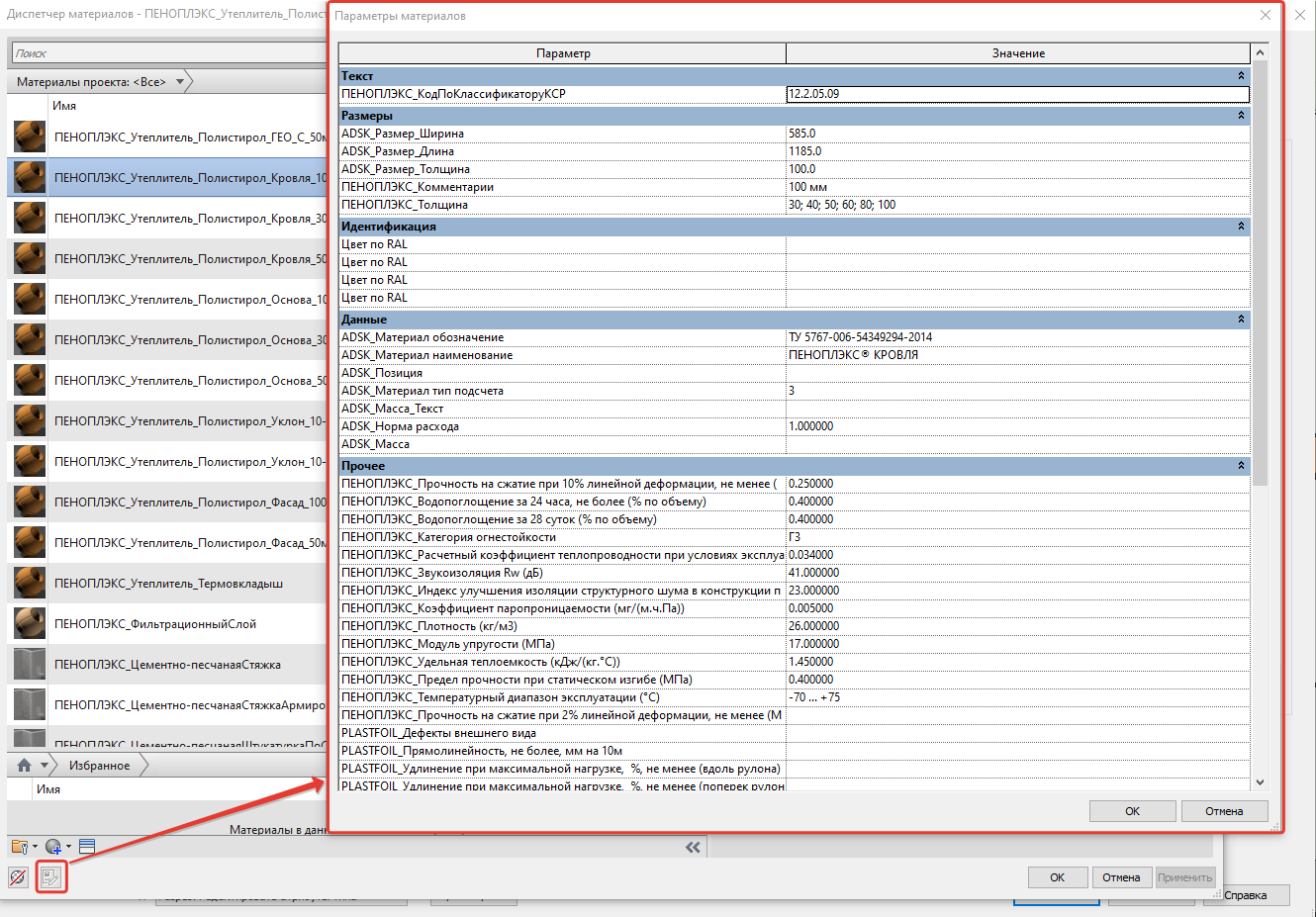Click the double-chevron collapse panel icon

(x=693, y=847)
